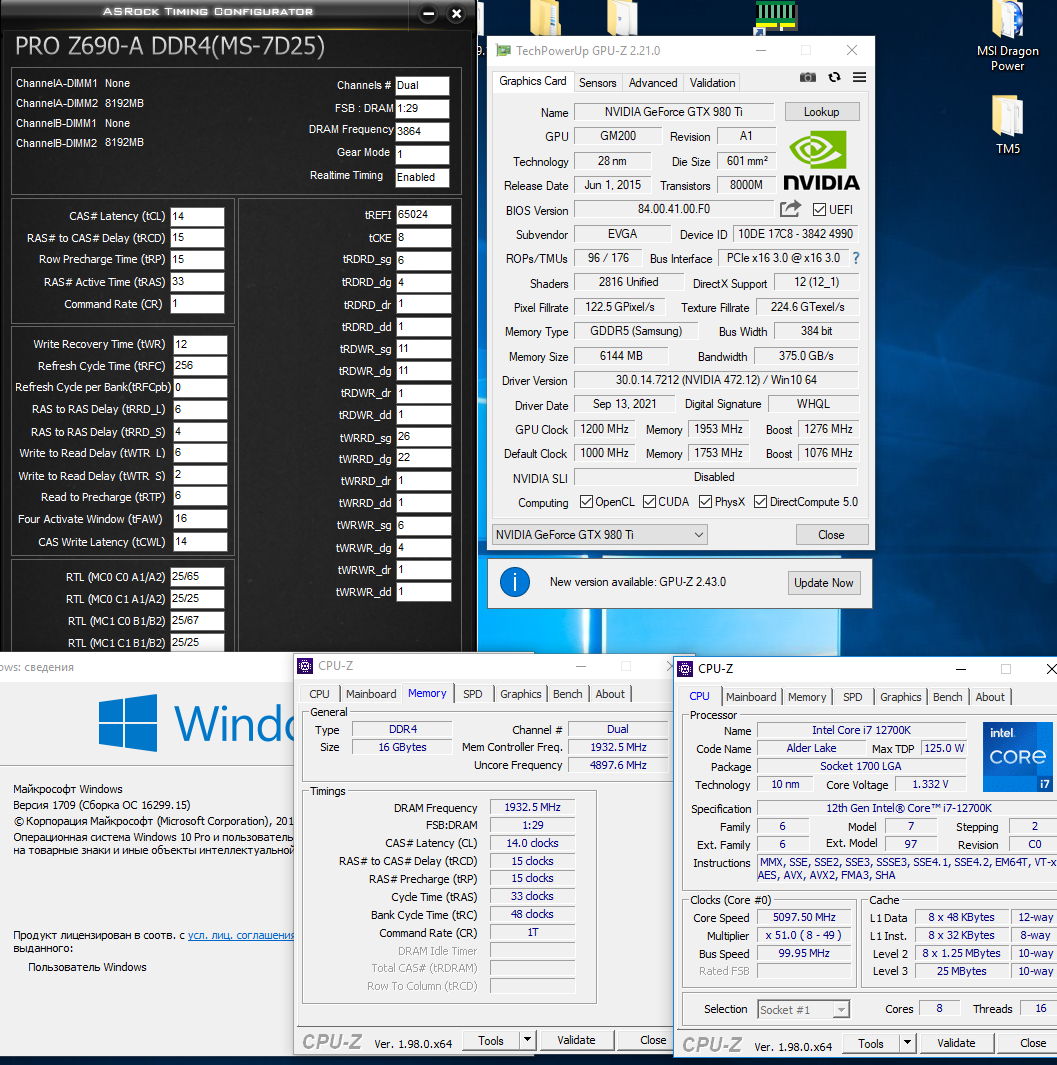Open the TM5 desktop folder
This screenshot has width=1057, height=1065.
(1007, 126)
